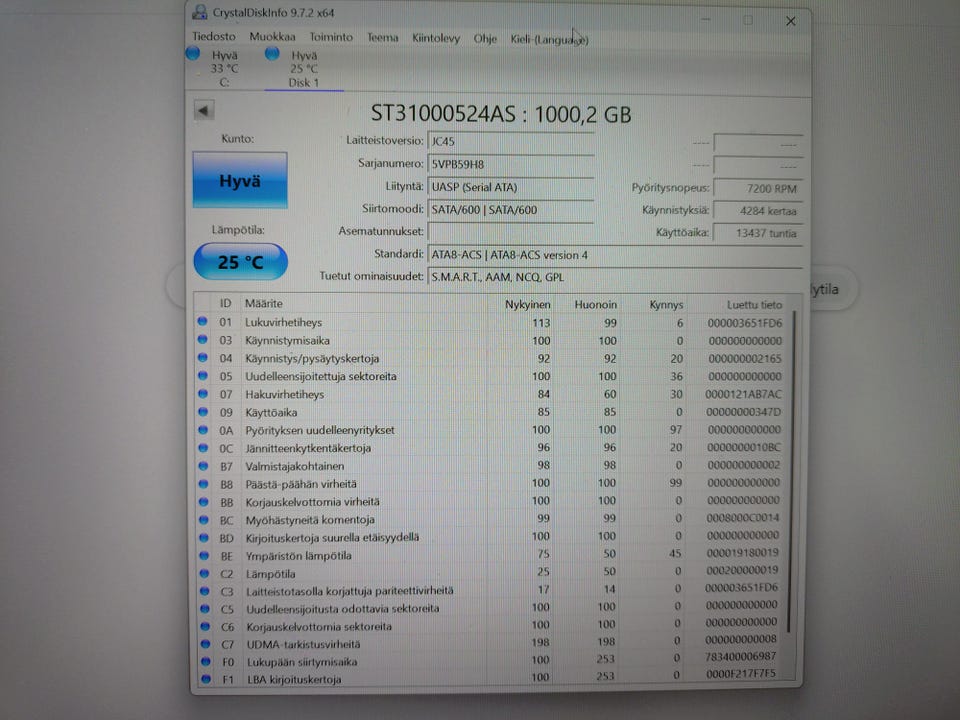The image size is (960, 720).
Task: Click the status dot for 0C Jännitteenkytkentäkertoja
Action: [203, 448]
